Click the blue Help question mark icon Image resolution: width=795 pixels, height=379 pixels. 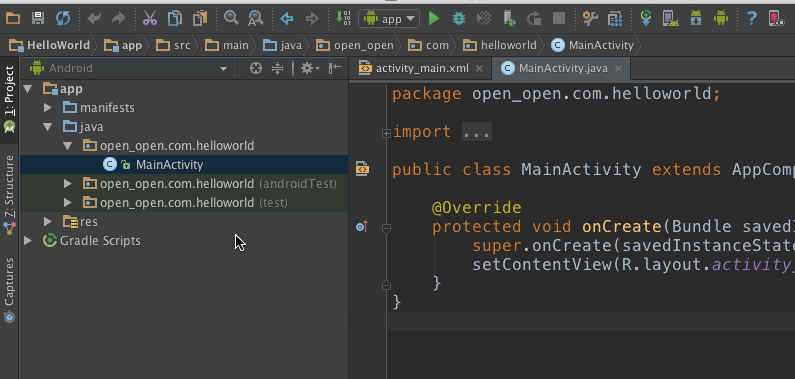point(751,19)
